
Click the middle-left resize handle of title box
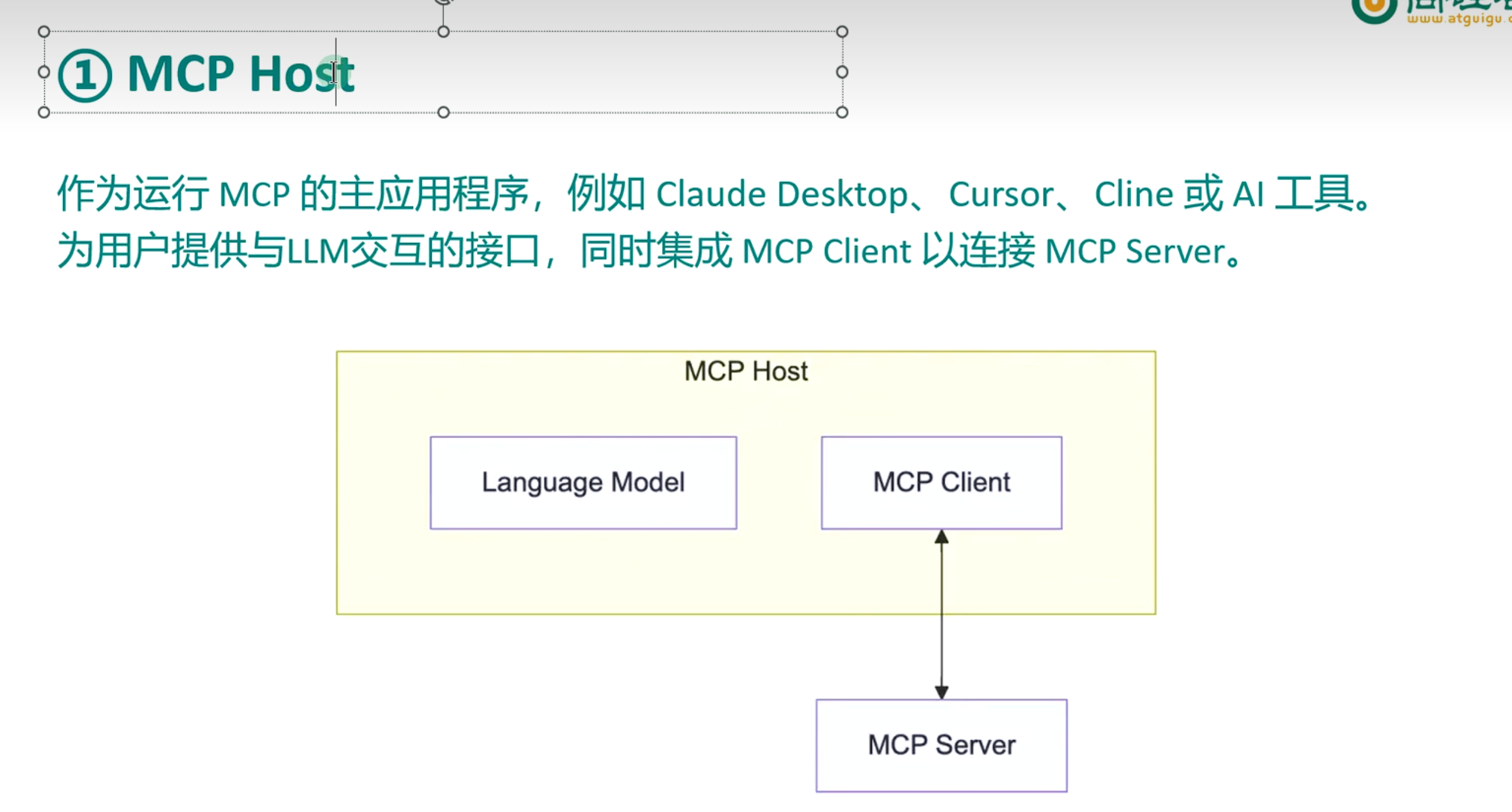[x=44, y=72]
